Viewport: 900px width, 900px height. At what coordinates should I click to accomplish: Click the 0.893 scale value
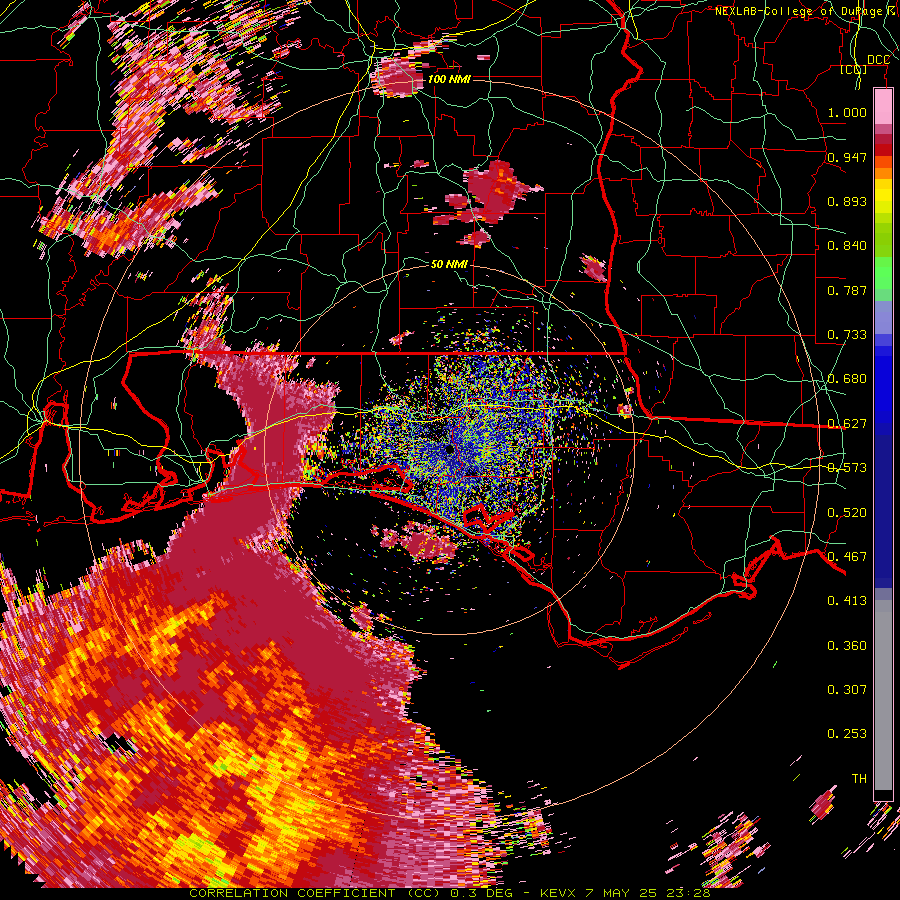pyautogui.click(x=847, y=201)
